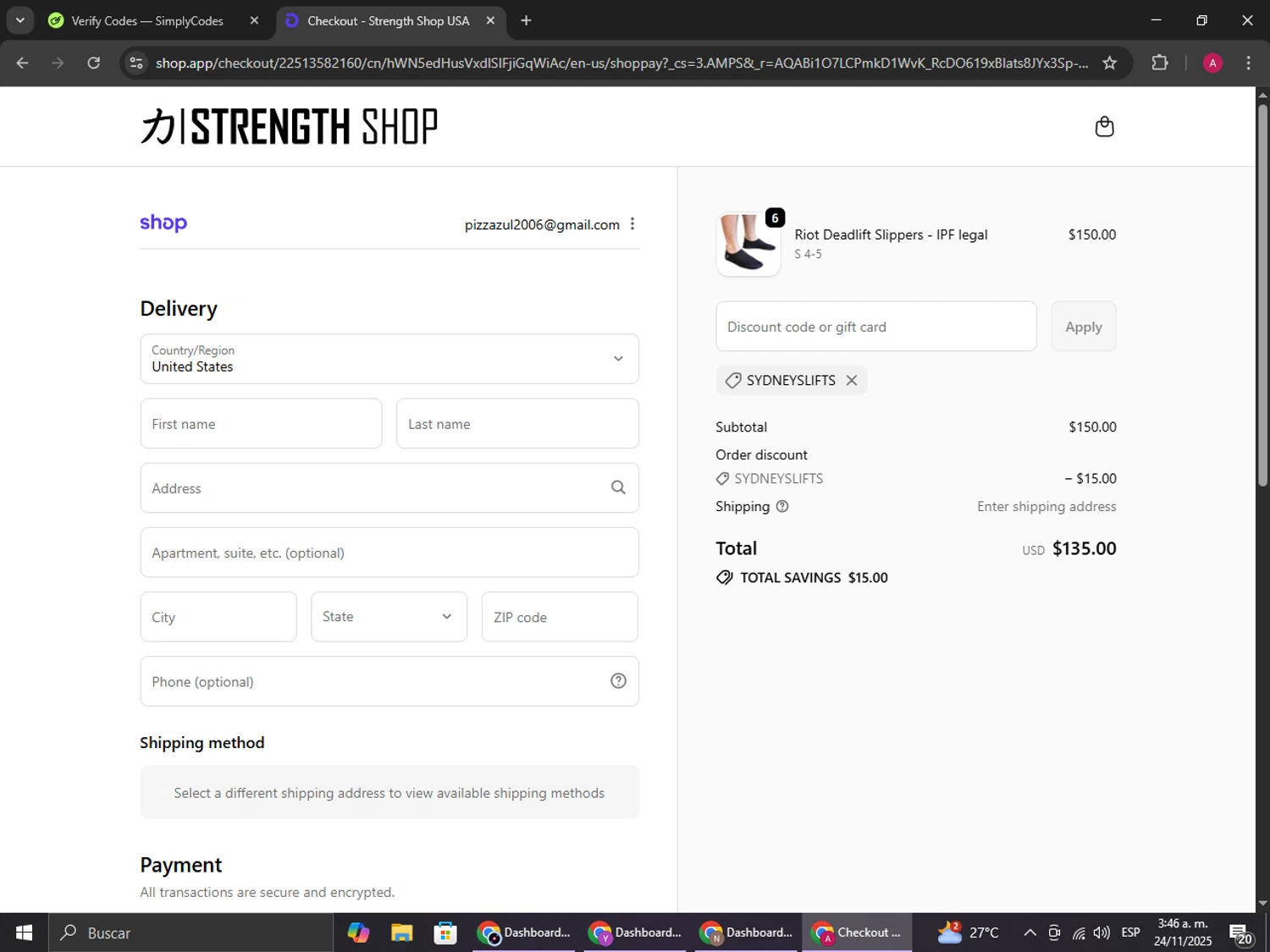Image resolution: width=1270 pixels, height=952 pixels.
Task: Show hidden system tray icons
Action: [1030, 933]
